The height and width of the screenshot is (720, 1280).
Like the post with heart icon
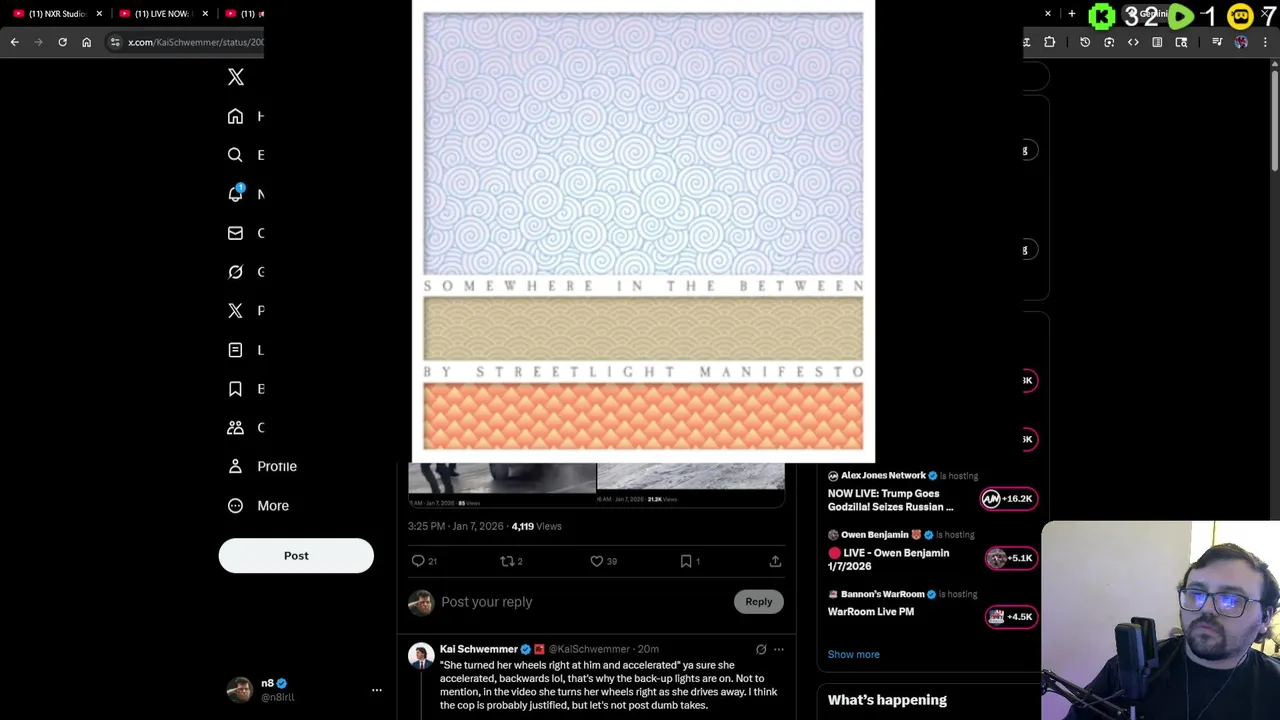click(x=597, y=561)
